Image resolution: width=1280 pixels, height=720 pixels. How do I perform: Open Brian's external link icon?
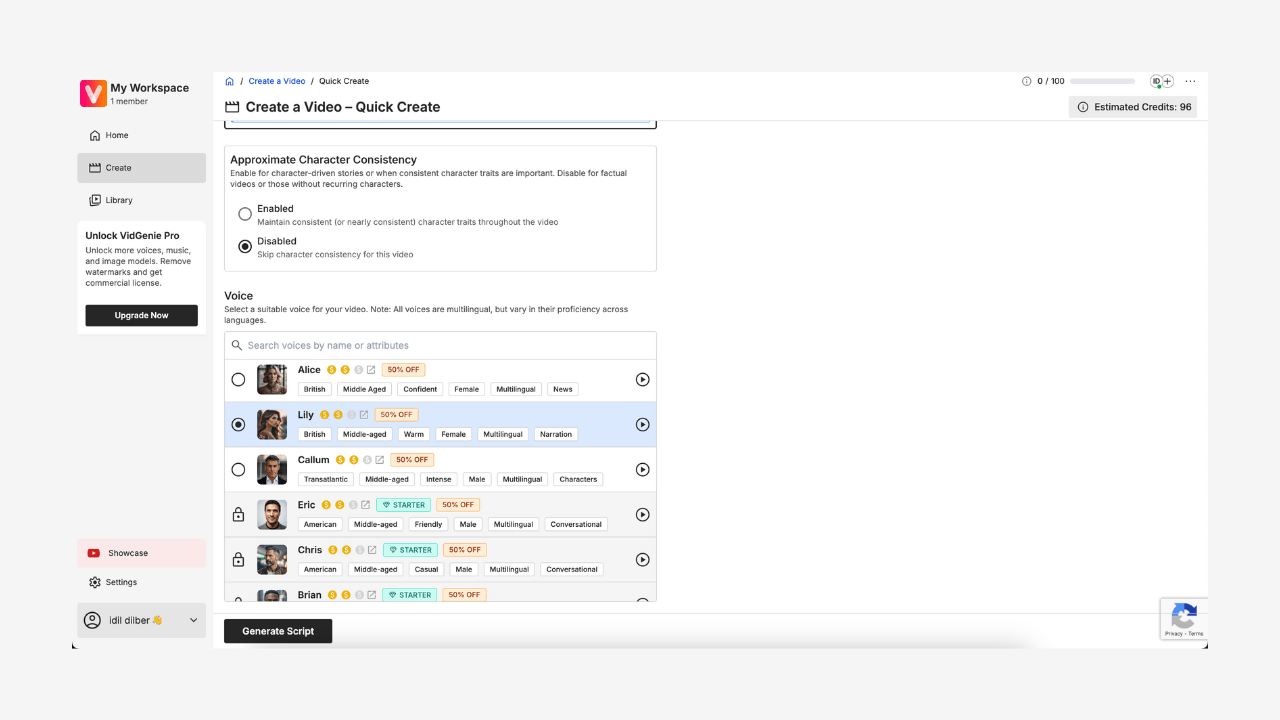tap(371, 595)
